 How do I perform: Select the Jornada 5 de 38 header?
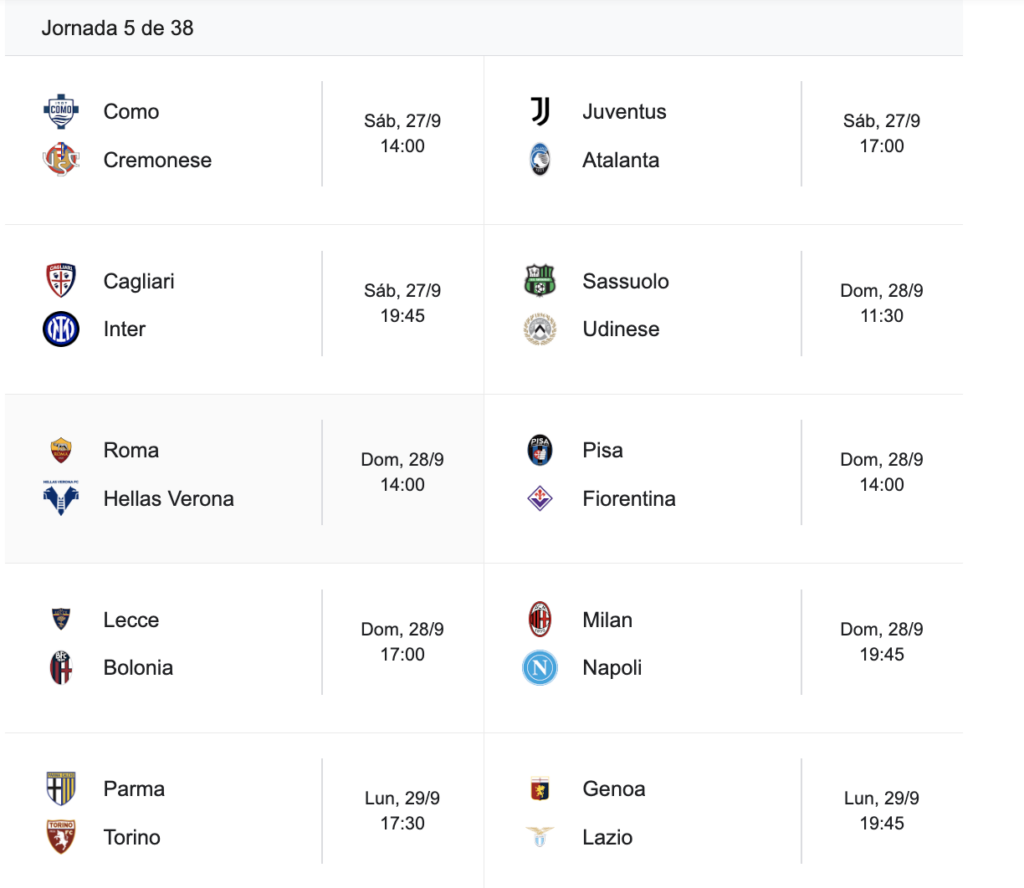(118, 28)
